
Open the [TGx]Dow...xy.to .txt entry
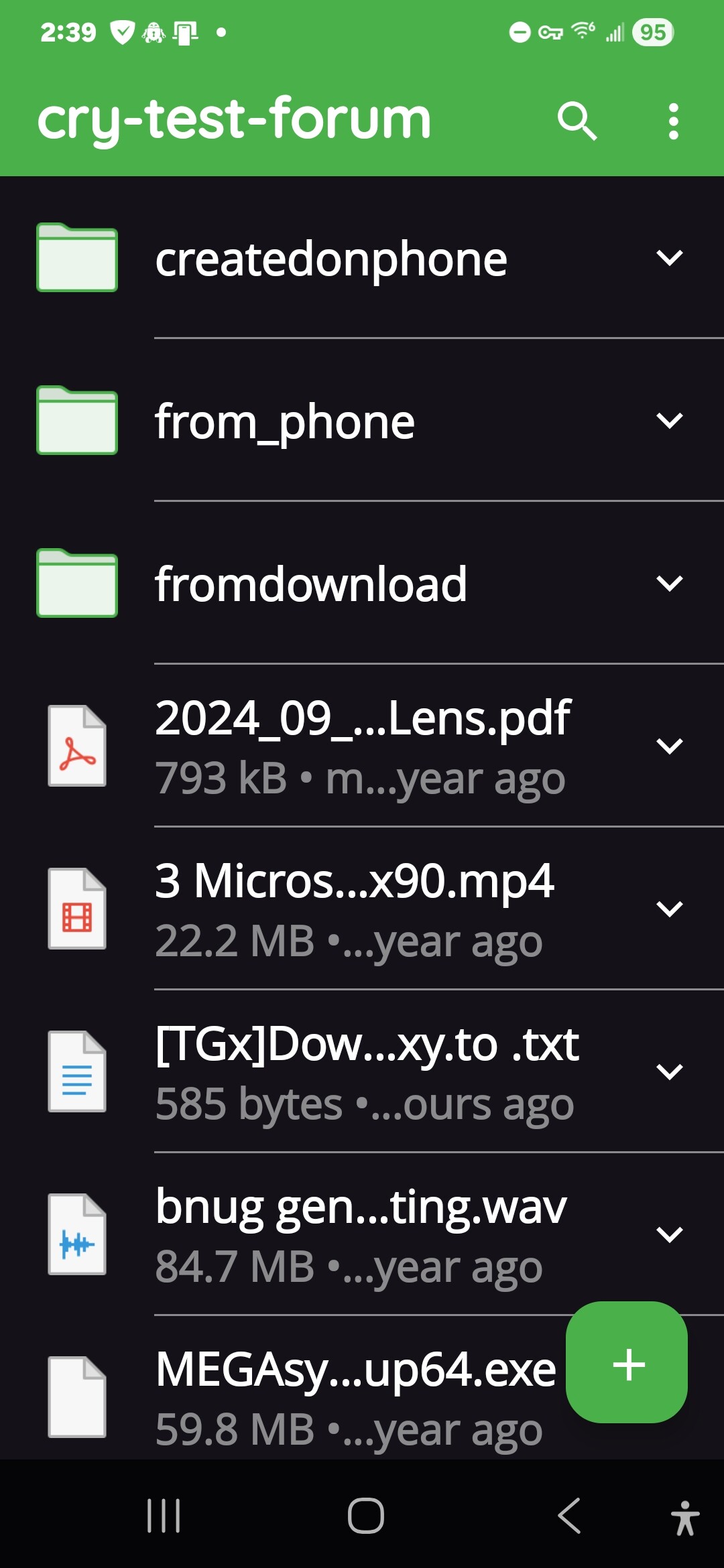point(367,1043)
